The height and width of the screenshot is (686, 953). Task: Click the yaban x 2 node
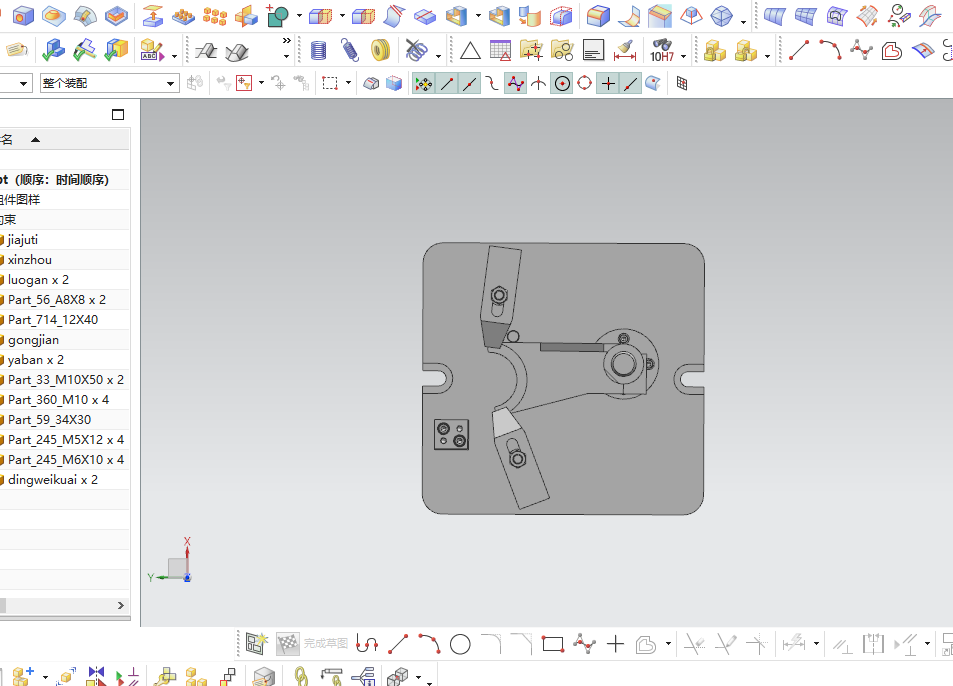[35, 360]
